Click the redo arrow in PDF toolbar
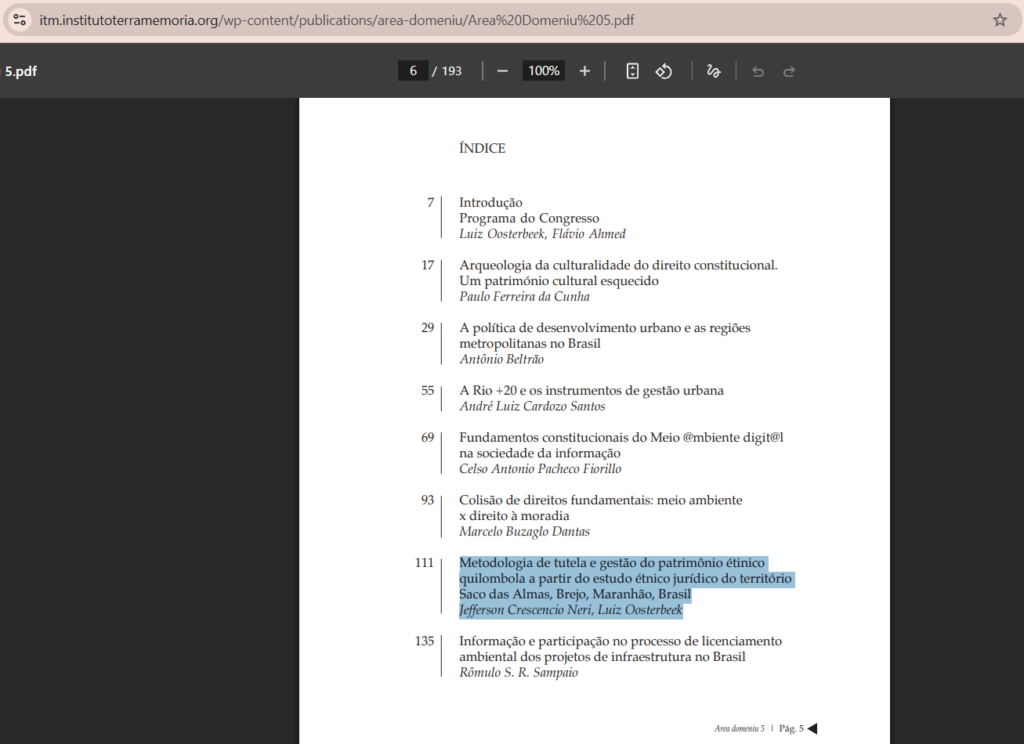This screenshot has width=1024, height=744. point(789,71)
